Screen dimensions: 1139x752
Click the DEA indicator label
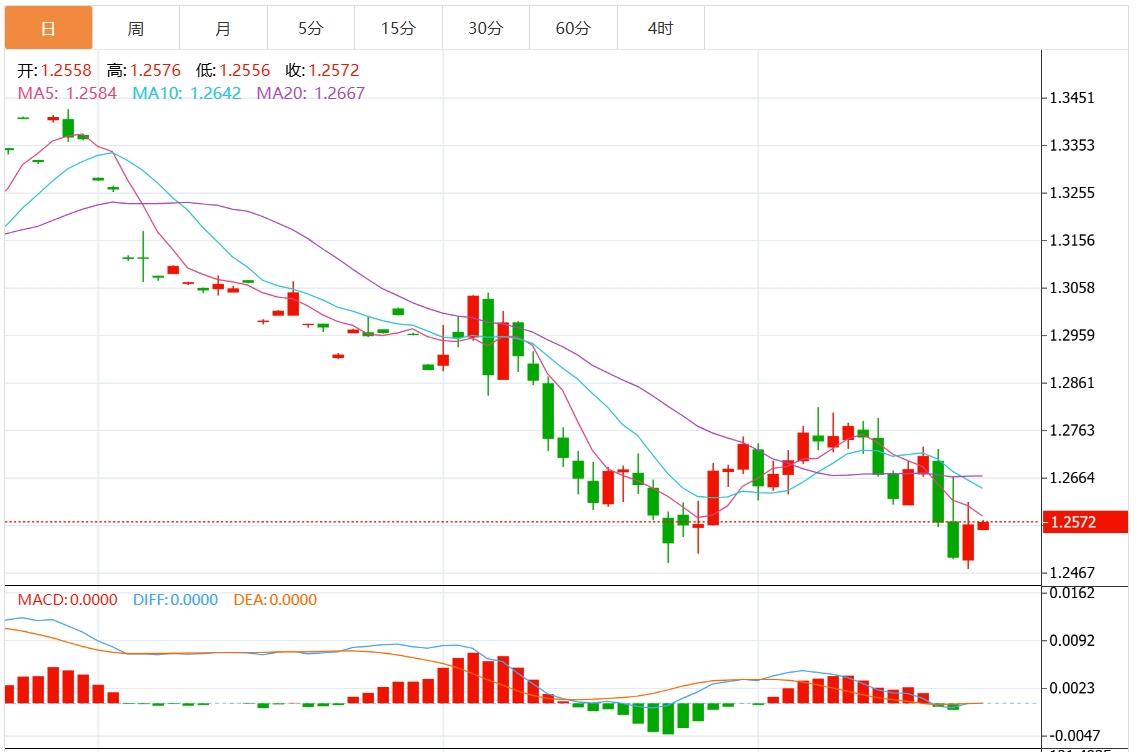pos(275,600)
